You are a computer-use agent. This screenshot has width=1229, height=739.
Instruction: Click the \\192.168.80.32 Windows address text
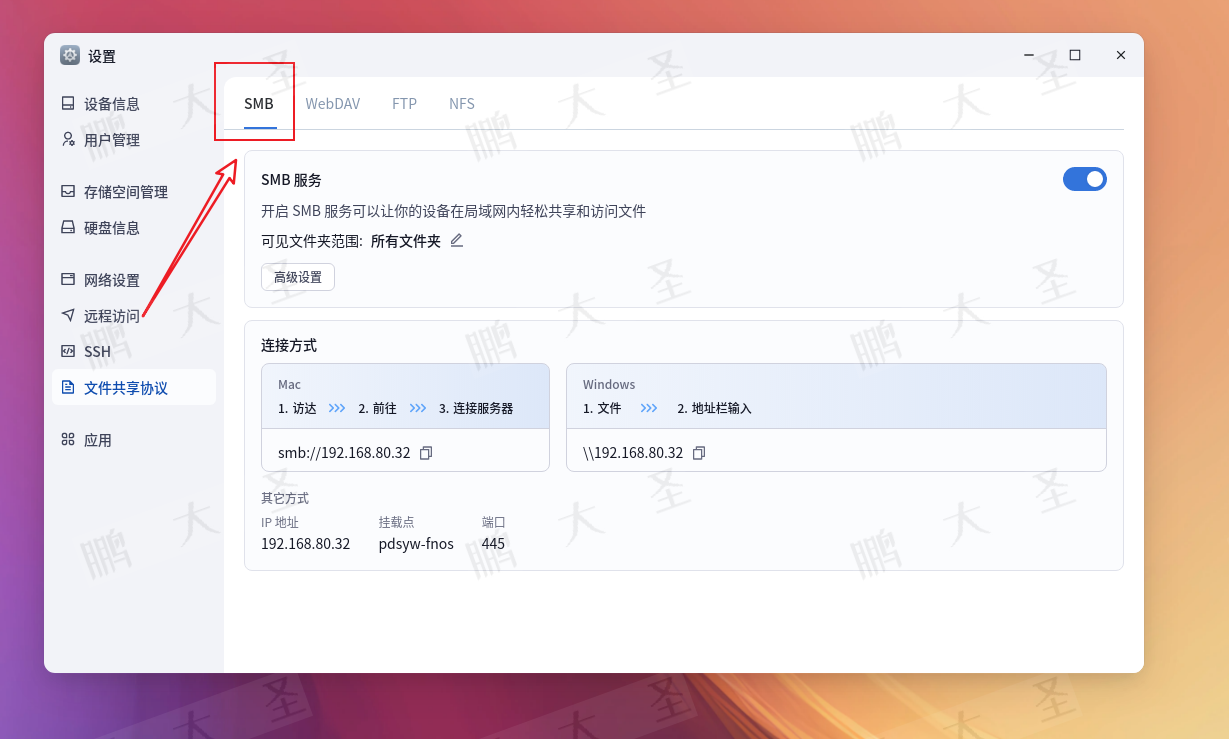(x=633, y=453)
